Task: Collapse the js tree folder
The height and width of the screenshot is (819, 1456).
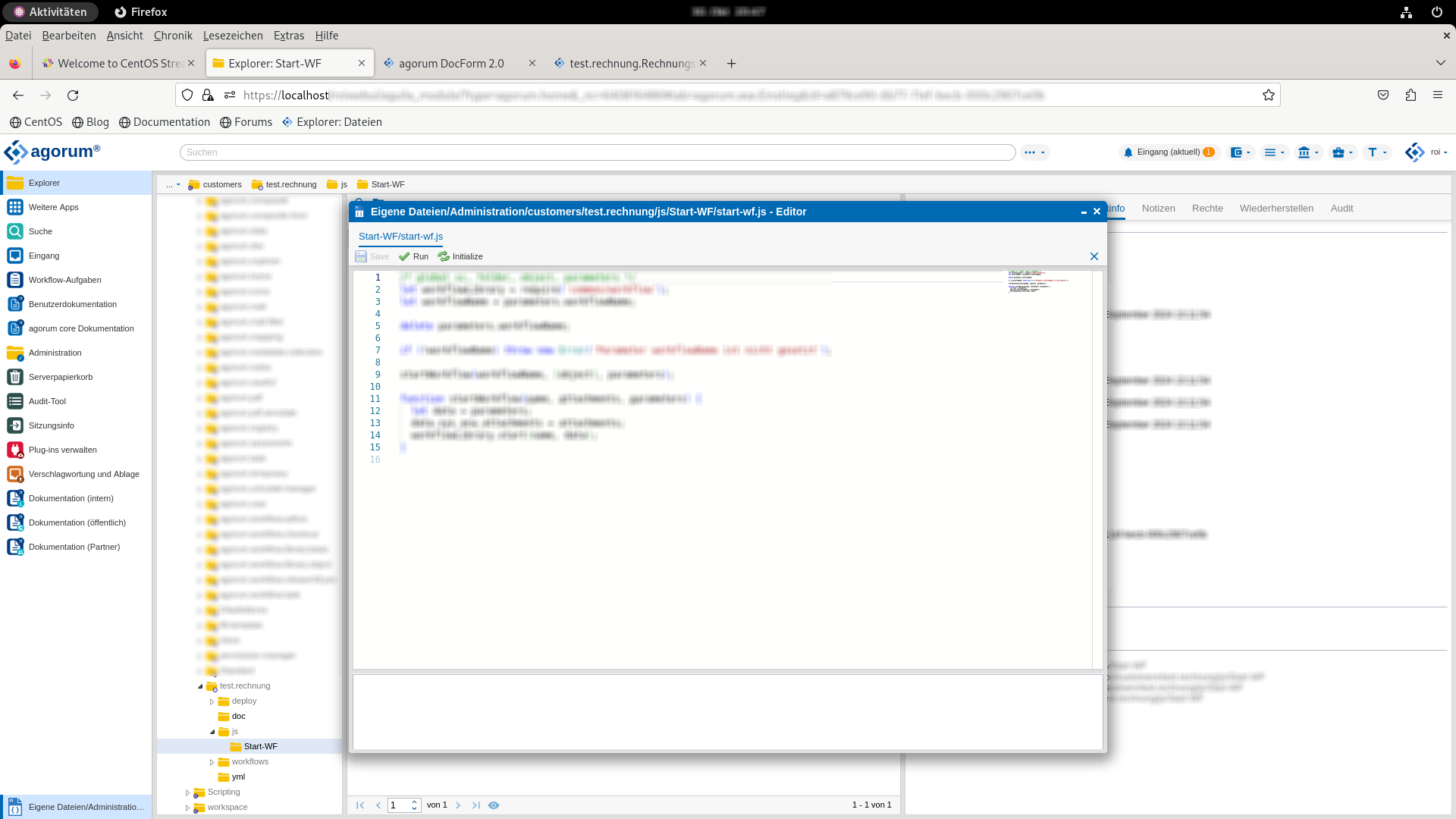Action: (212, 732)
